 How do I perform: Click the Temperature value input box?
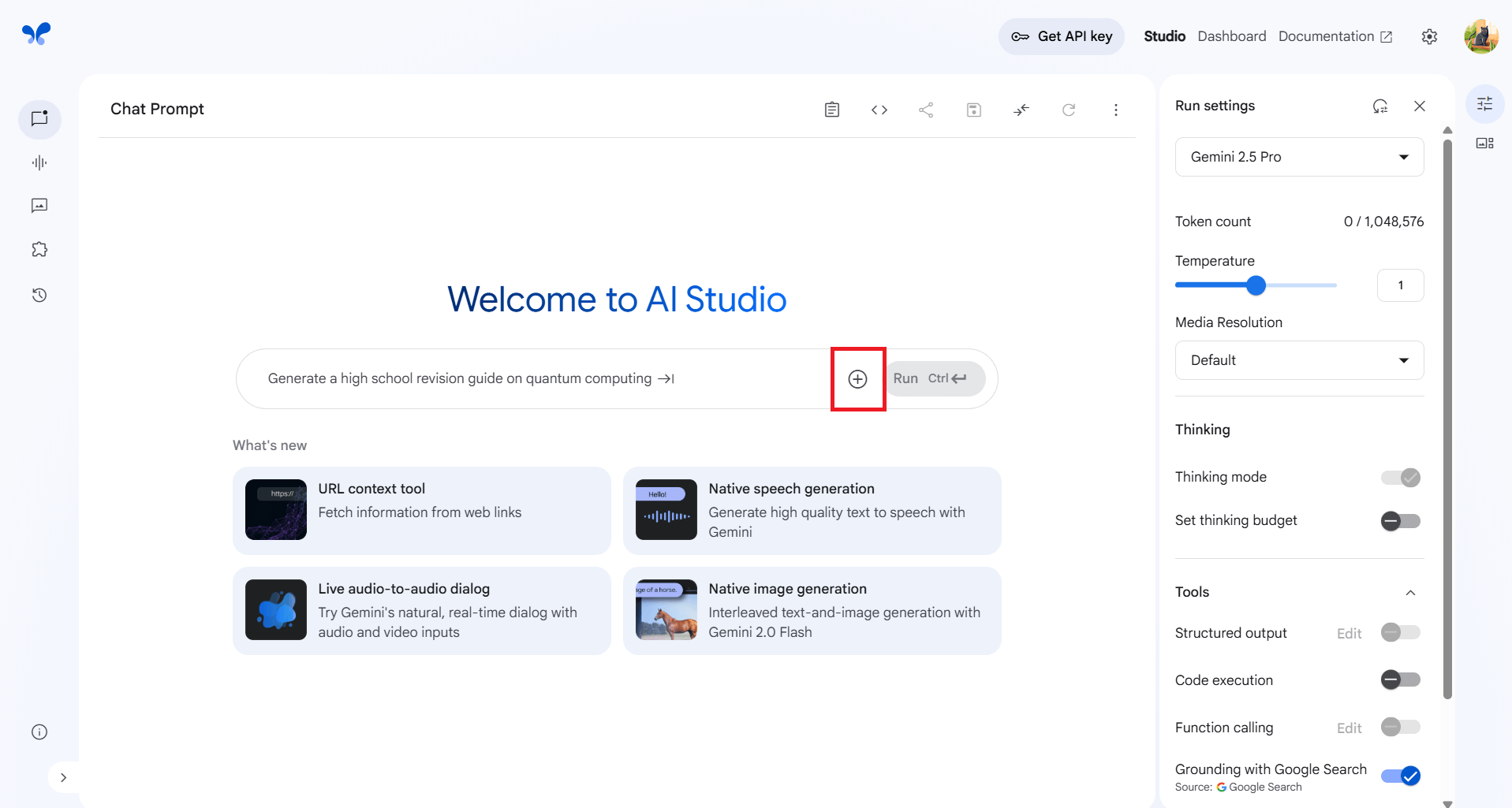[1400, 285]
